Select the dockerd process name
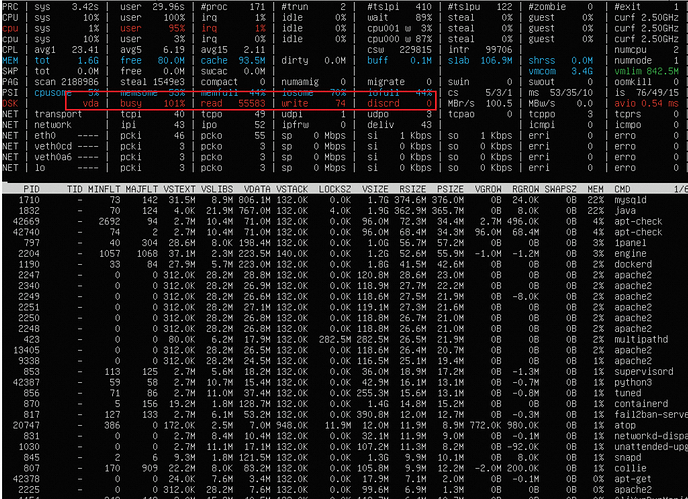Viewport: 688px width, 499px height. pyautogui.click(x=633, y=264)
